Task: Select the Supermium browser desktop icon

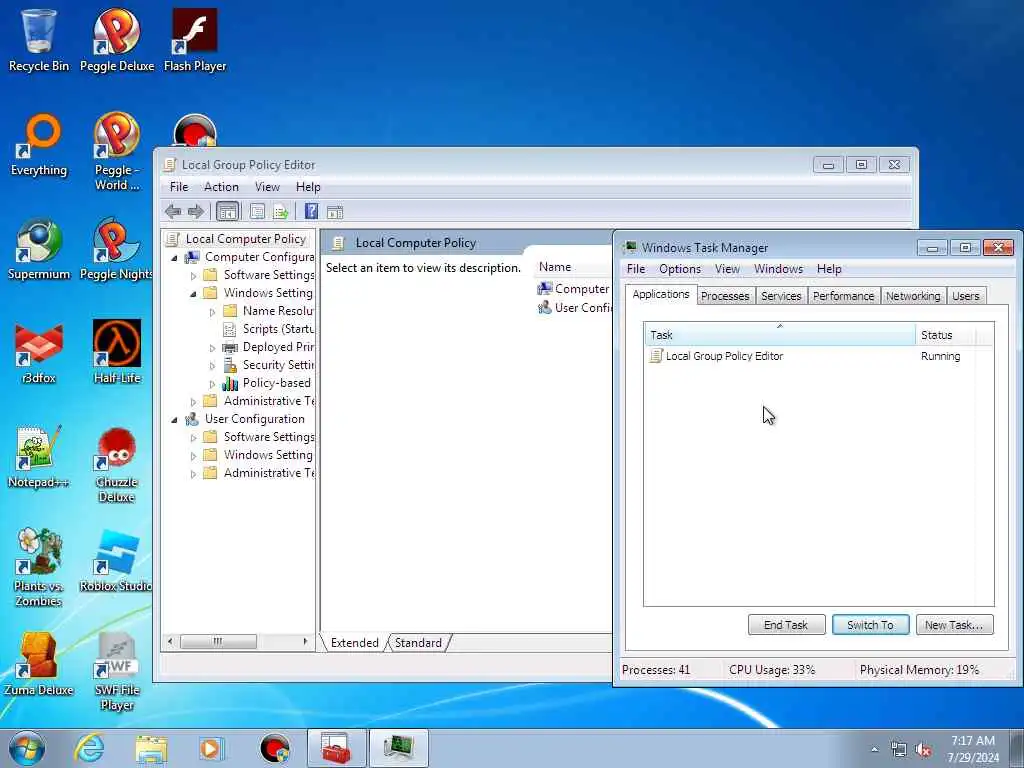Action: click(39, 249)
